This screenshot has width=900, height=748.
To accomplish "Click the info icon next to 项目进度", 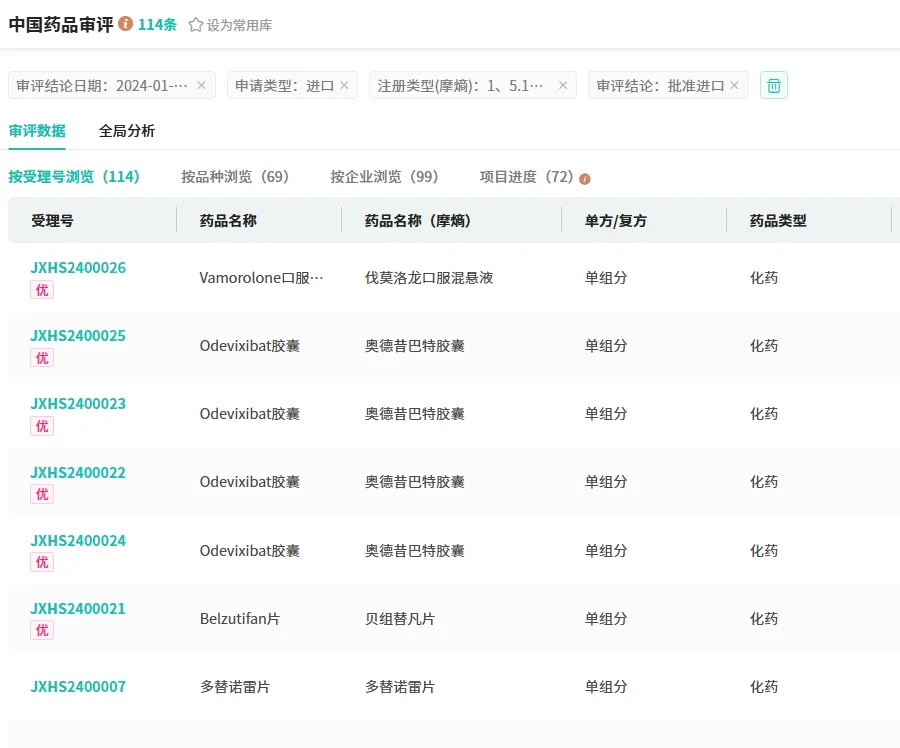I will click(585, 179).
